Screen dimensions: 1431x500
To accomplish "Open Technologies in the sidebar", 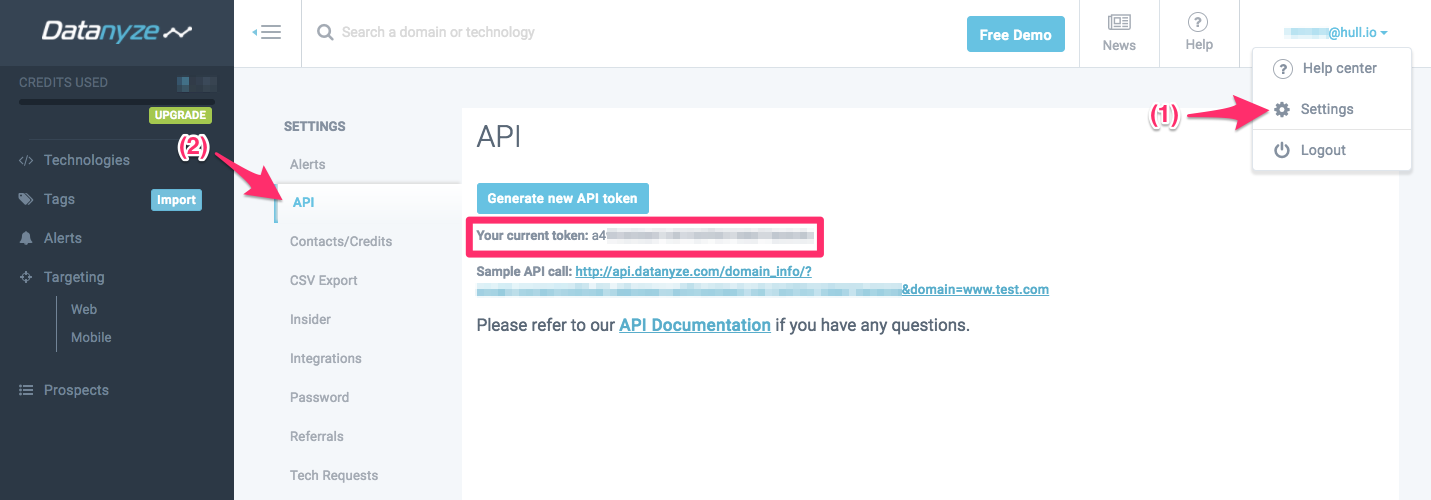I will pos(87,160).
